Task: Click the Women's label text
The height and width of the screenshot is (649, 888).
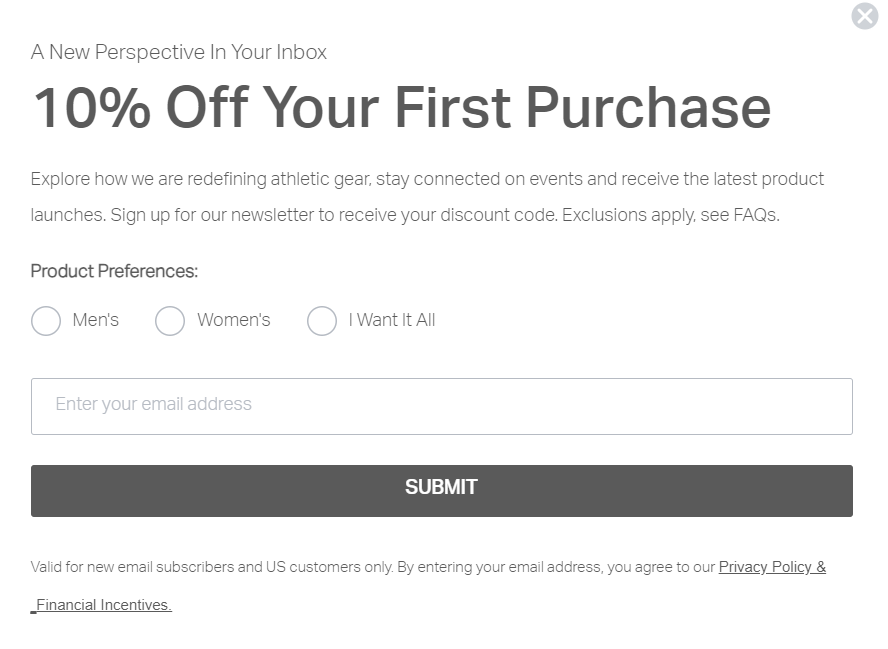Action: coord(234,320)
